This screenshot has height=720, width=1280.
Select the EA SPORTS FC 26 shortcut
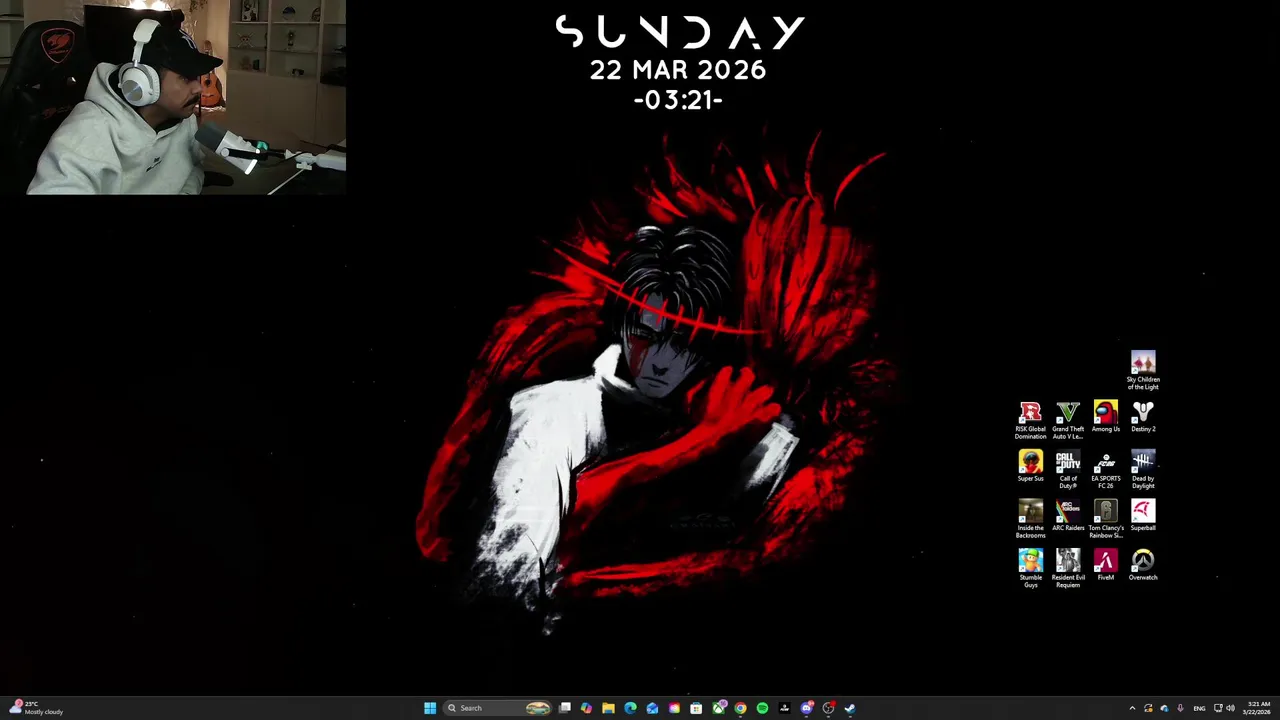point(1105,470)
